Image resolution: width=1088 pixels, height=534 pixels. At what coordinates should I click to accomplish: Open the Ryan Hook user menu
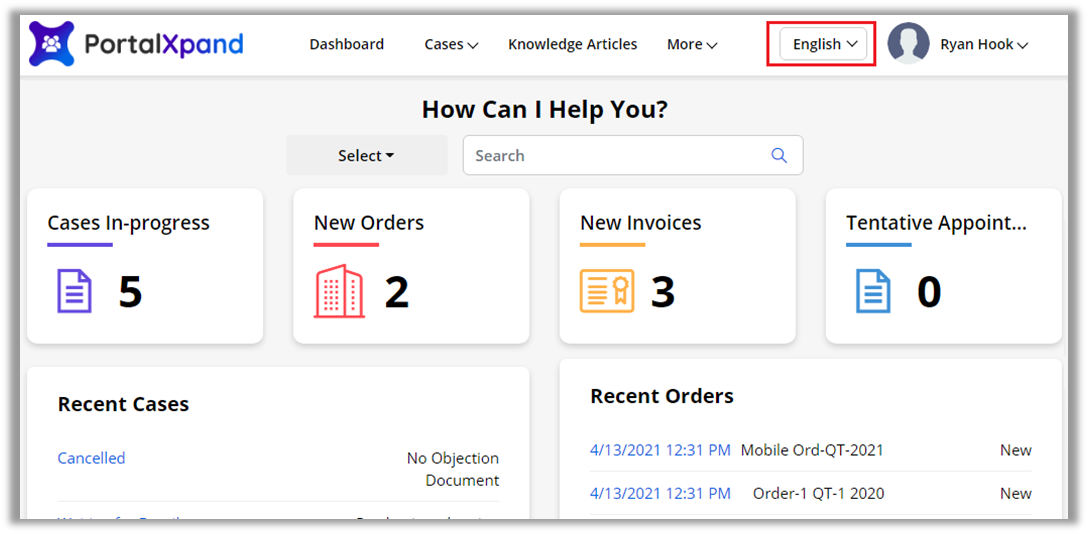point(984,44)
